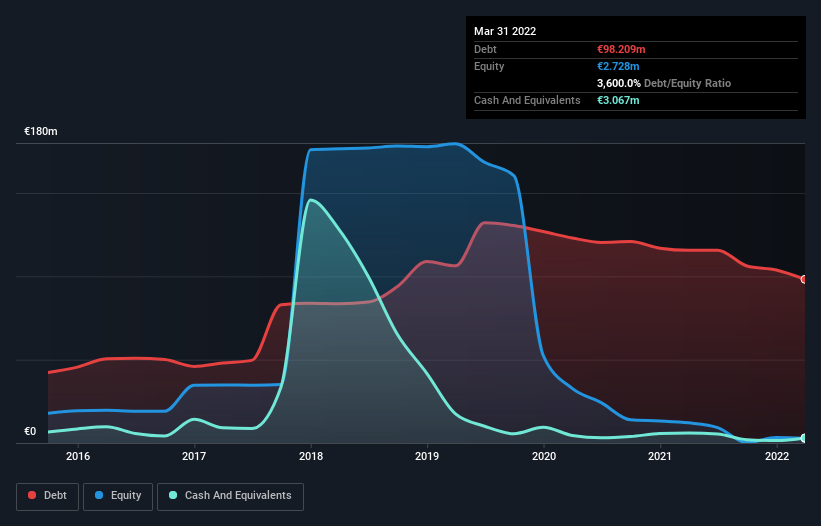Screen dimensions: 821x526
Task: Click the 2017 x-axis label
Action: coord(194,456)
